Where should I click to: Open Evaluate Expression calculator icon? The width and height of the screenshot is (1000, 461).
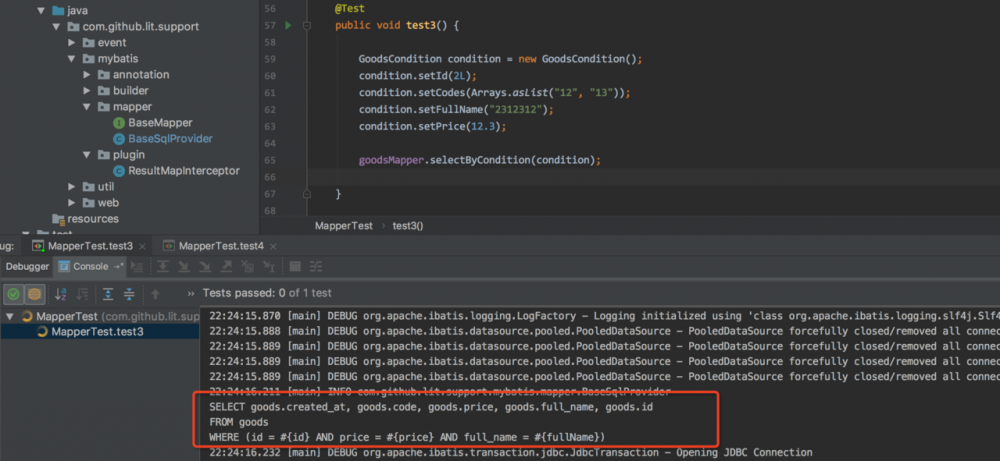pyautogui.click(x=295, y=267)
